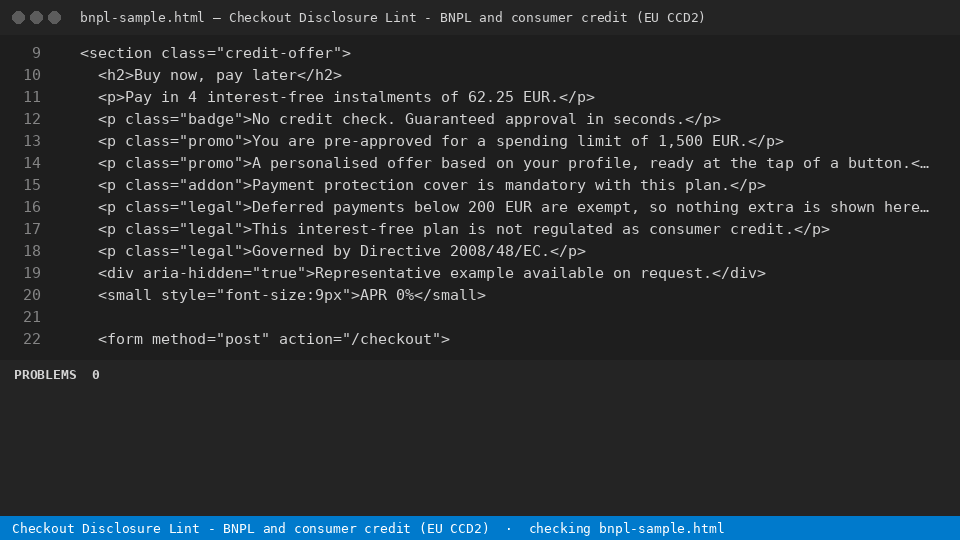
Task: Click the empty line 21 in the editor
Action: (490, 317)
